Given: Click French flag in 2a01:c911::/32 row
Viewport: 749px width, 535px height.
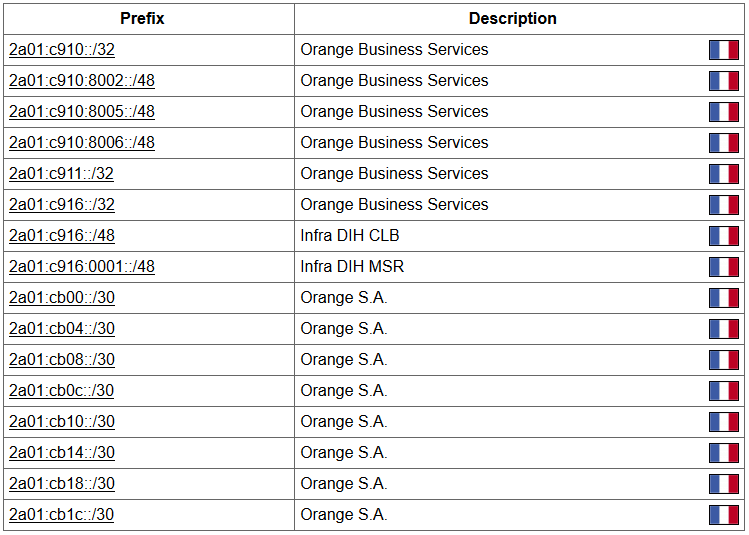Looking at the screenshot, I should [x=724, y=174].
